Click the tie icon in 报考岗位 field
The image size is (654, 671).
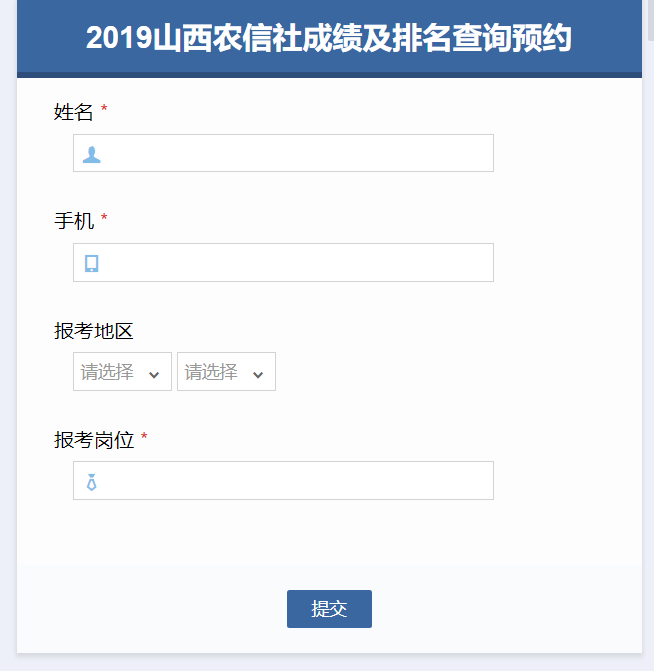(x=91, y=481)
